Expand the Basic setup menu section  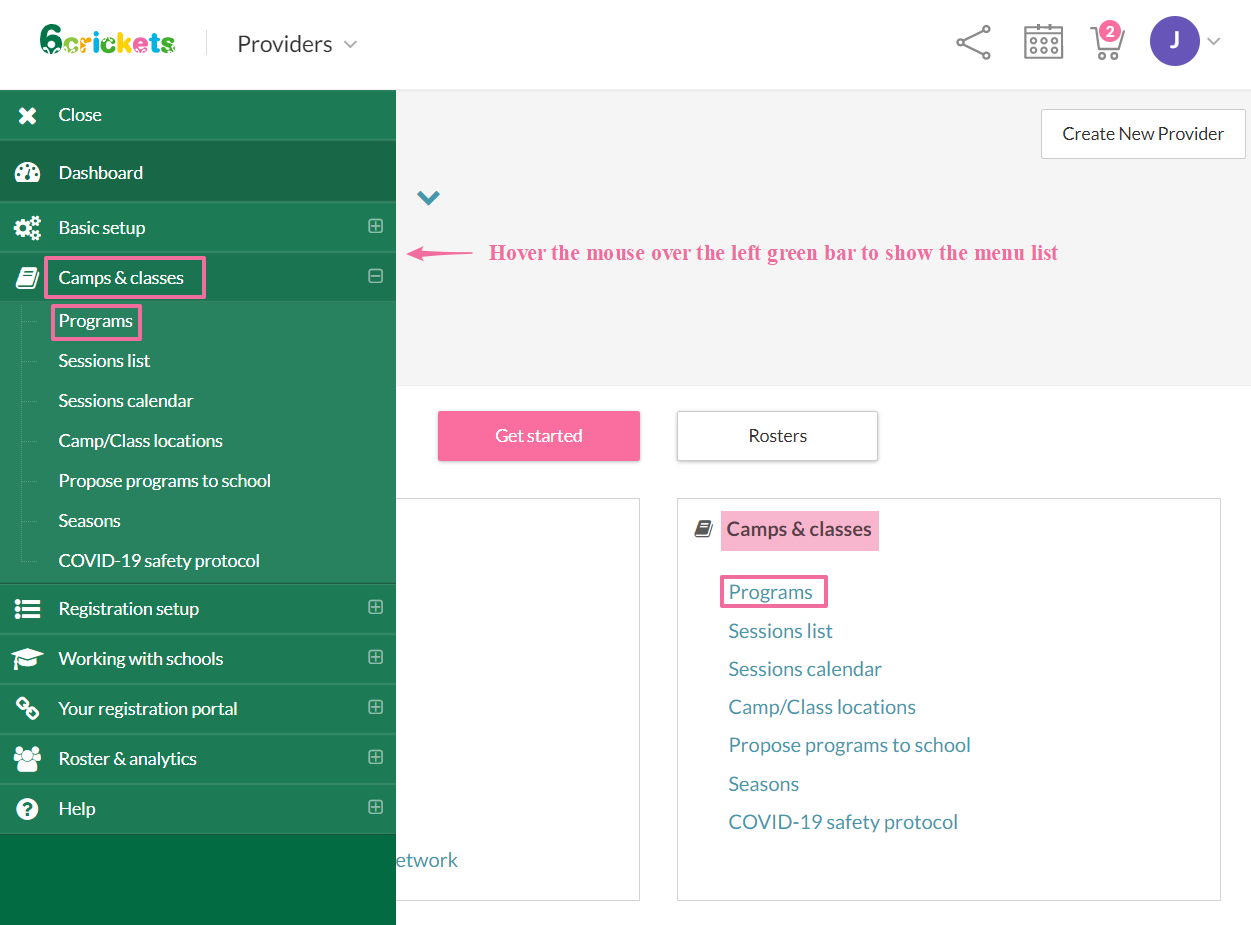coord(375,227)
